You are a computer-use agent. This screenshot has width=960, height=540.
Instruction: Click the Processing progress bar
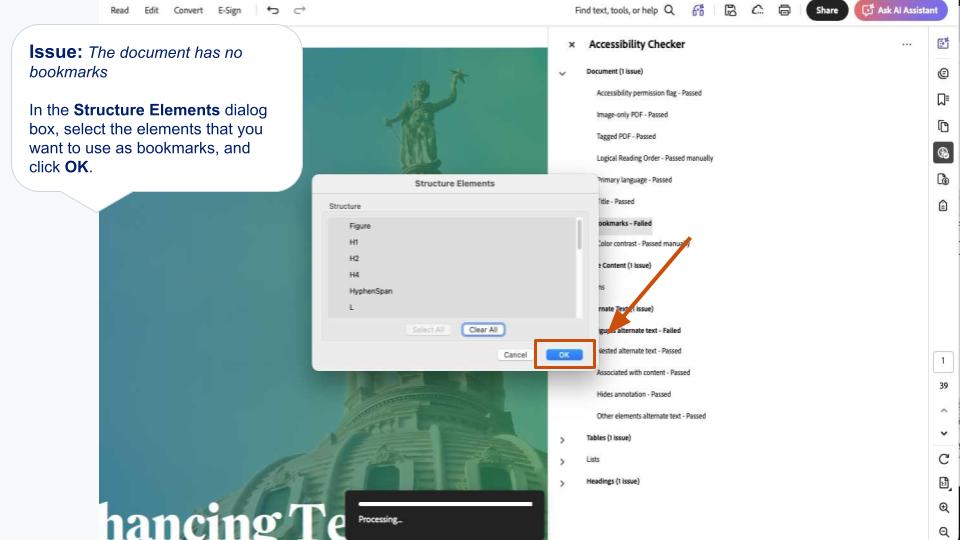click(x=445, y=504)
